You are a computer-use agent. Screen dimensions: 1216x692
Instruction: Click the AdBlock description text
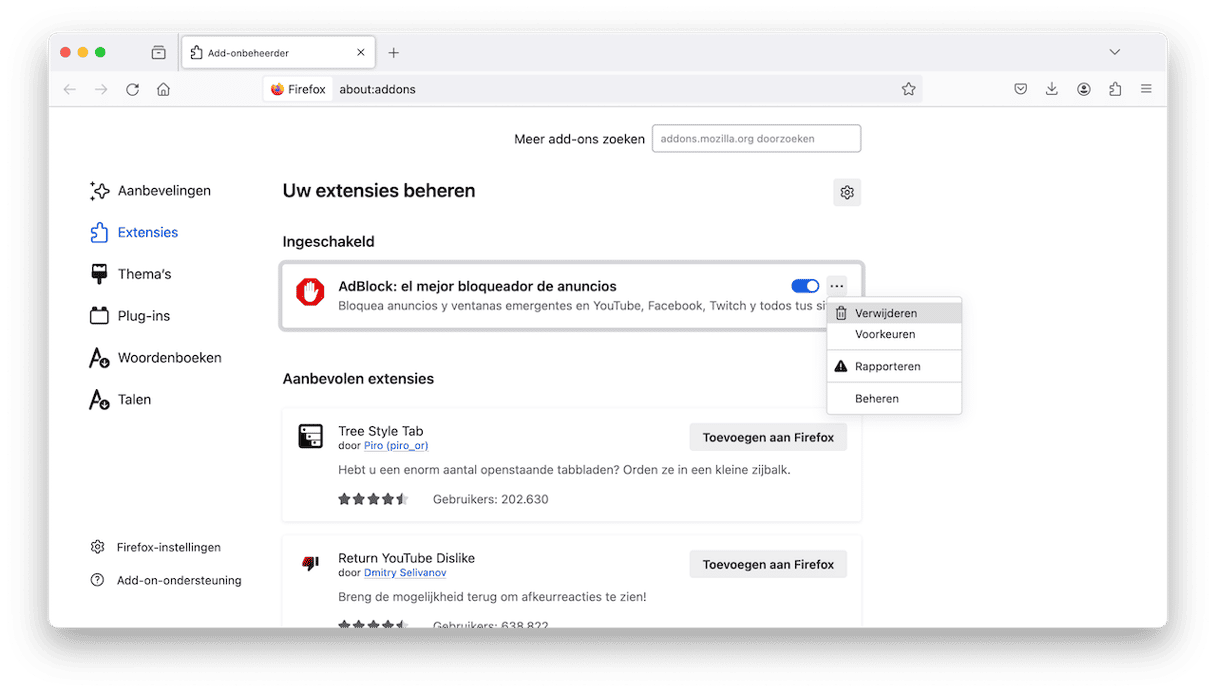coord(581,306)
